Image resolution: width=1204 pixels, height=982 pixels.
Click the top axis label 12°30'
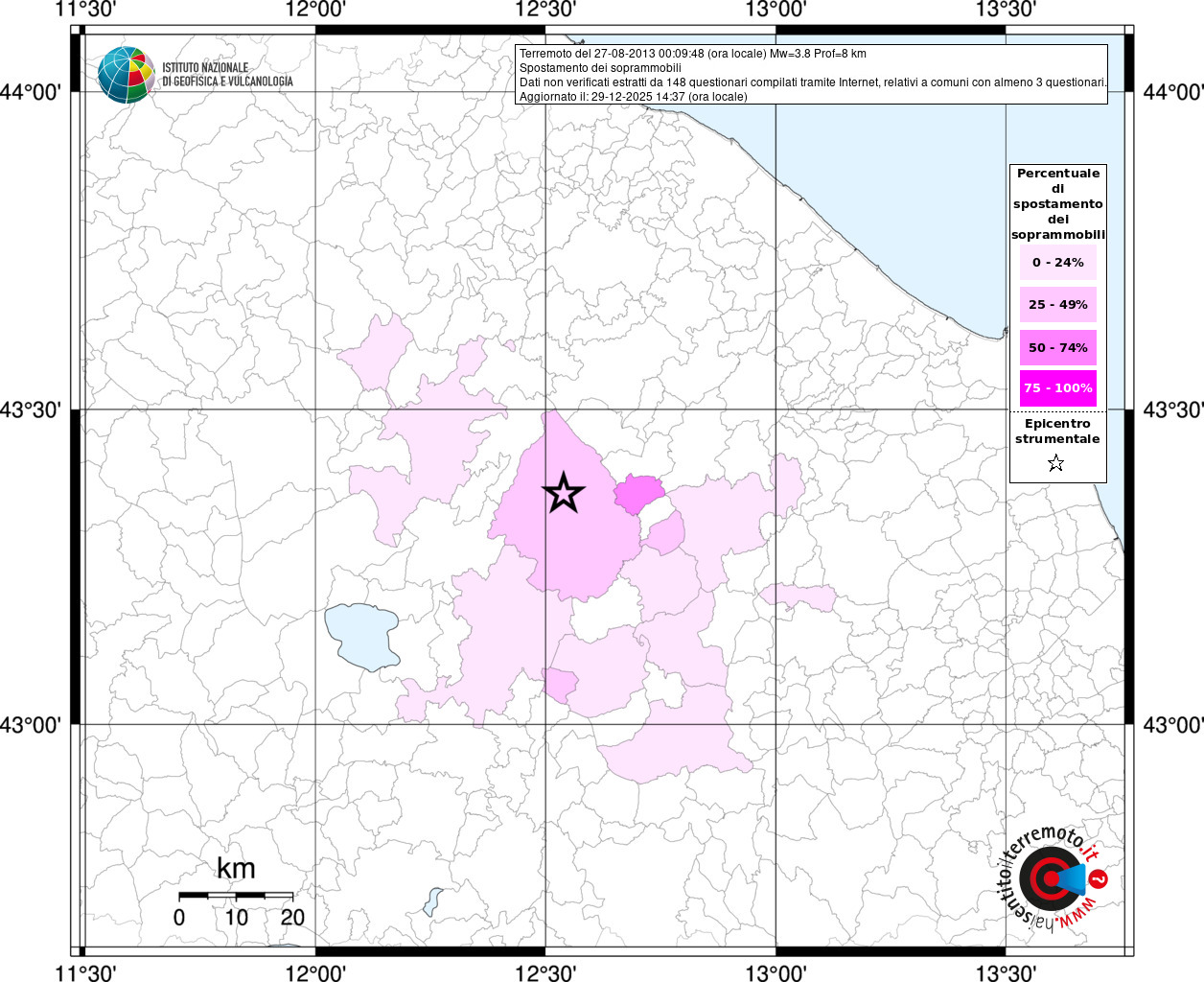(545, 10)
